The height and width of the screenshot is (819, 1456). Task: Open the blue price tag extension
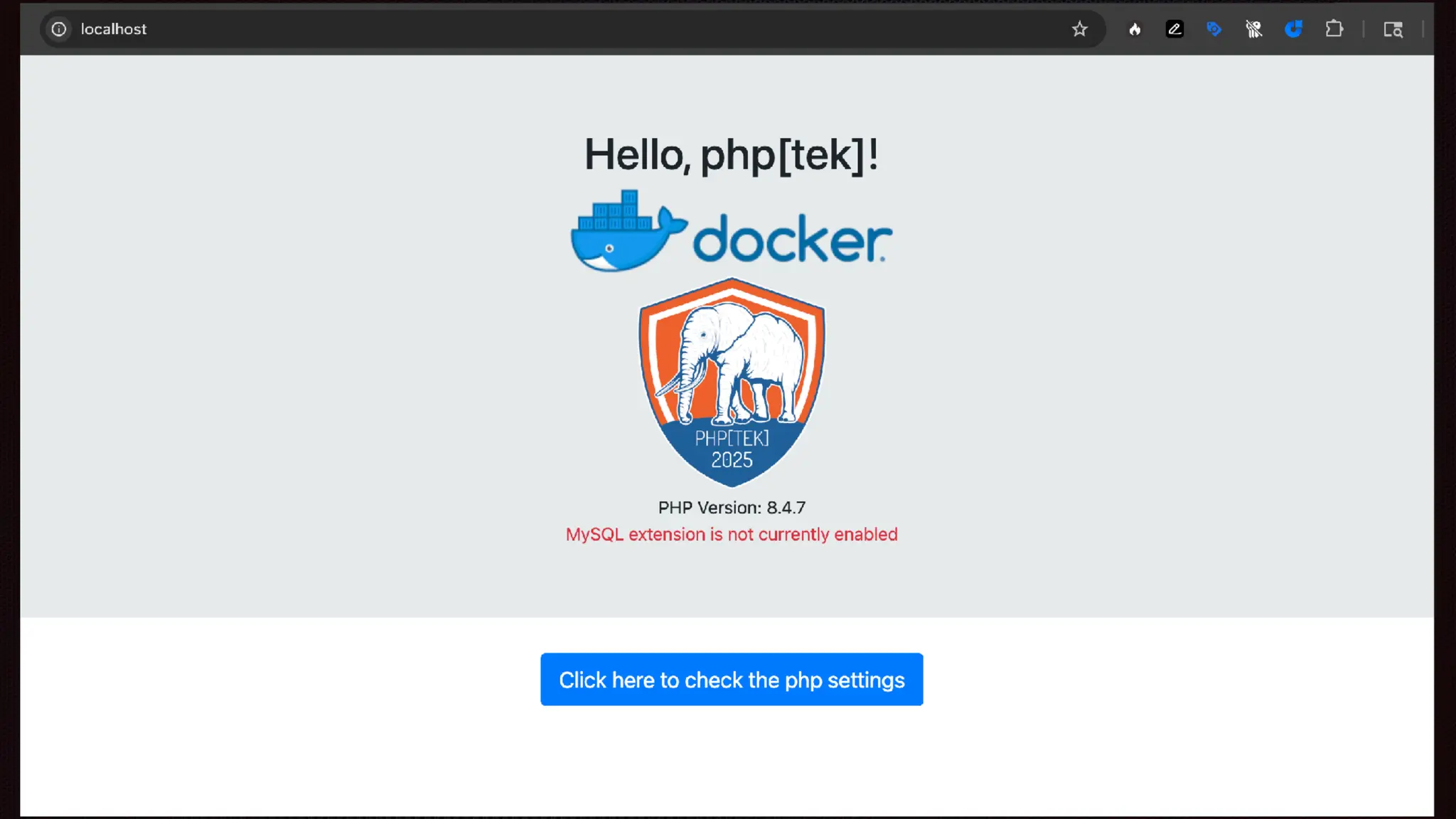tap(1214, 29)
